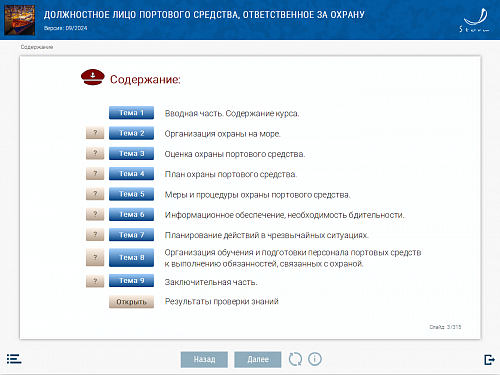Click the question mark button for Тема 3
500x375 pixels.
pyautogui.click(x=95, y=153)
